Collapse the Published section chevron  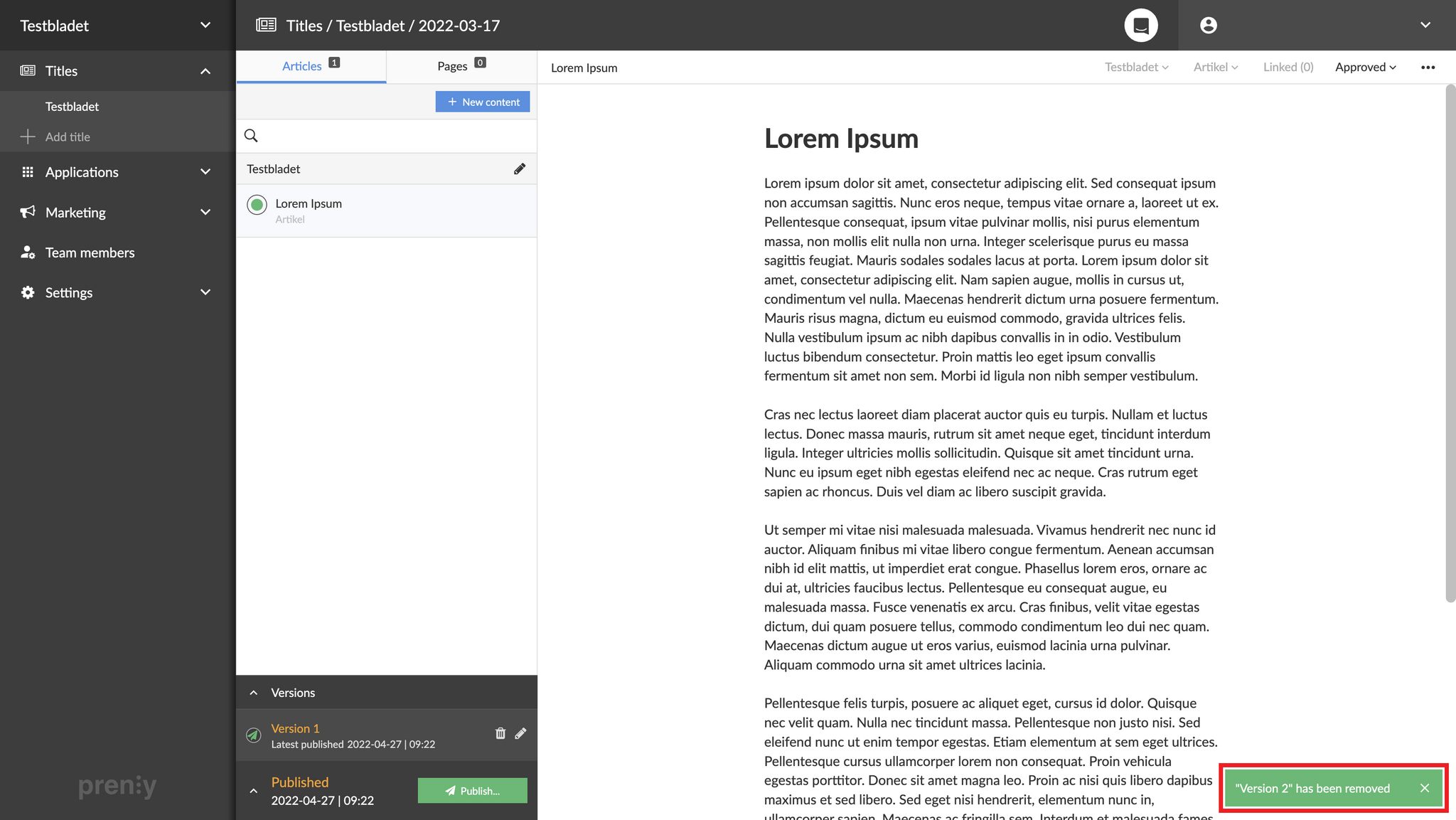254,791
